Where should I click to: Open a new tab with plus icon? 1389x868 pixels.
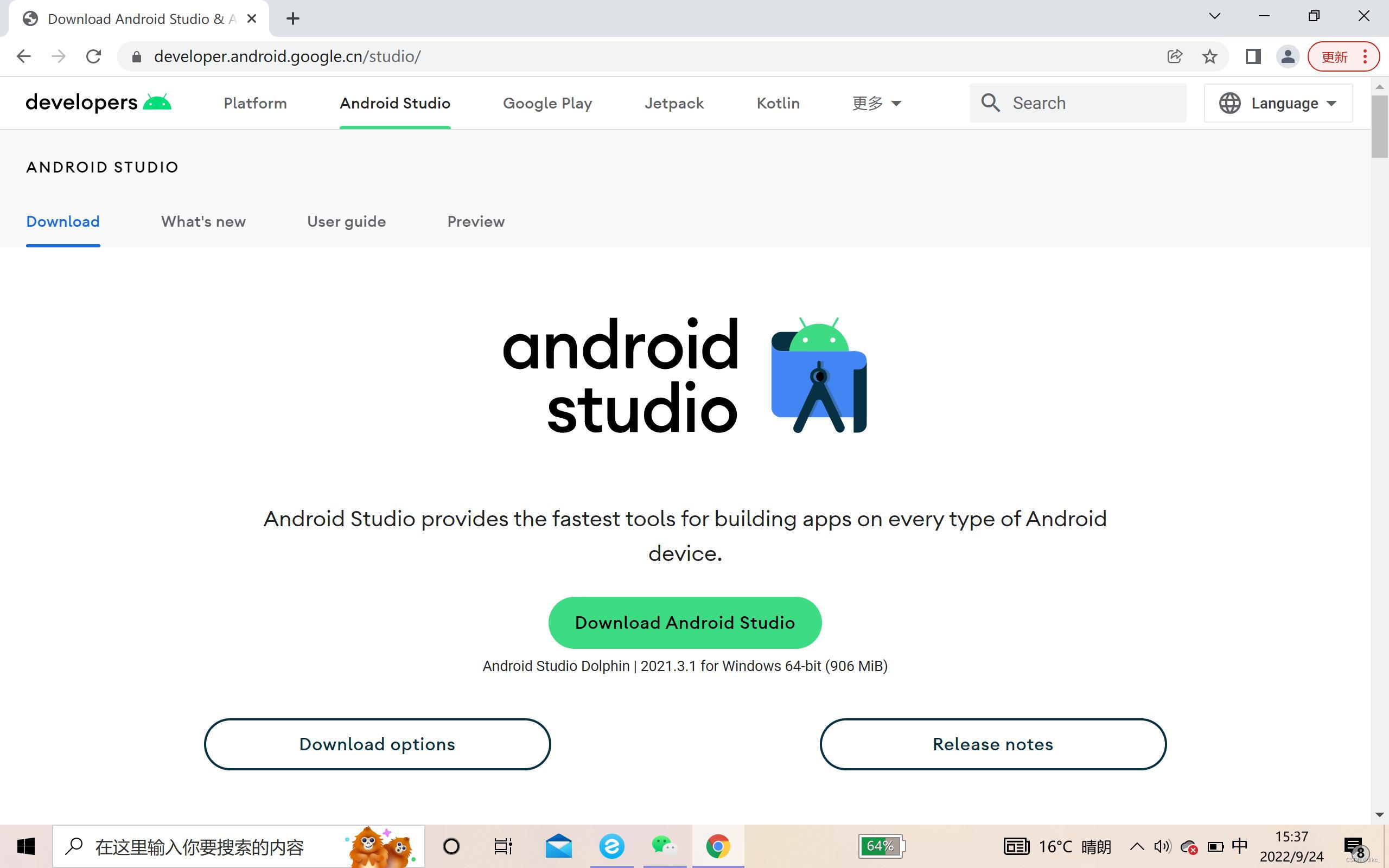click(293, 18)
